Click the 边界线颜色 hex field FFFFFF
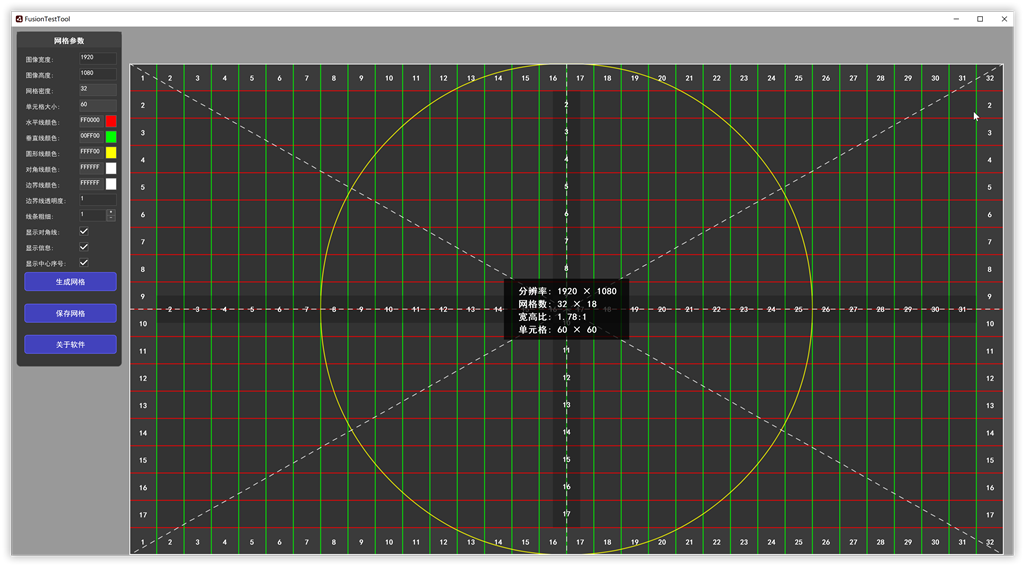 [91, 183]
